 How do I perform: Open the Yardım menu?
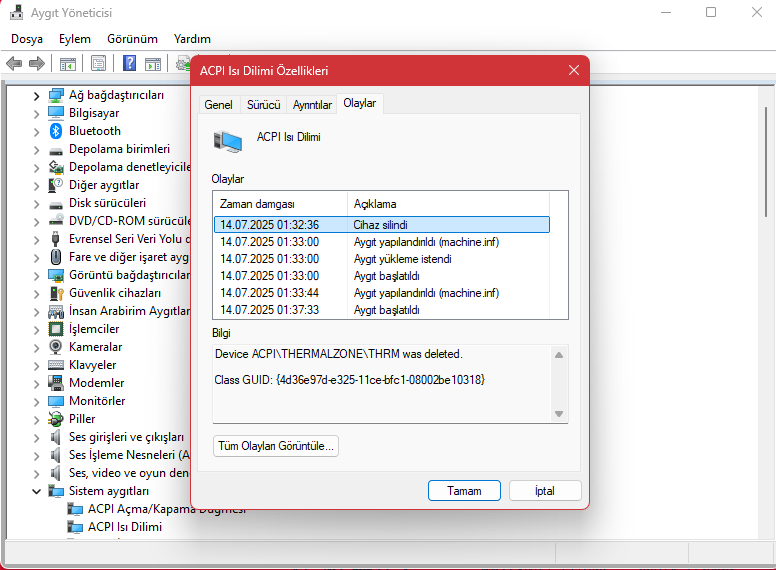point(192,39)
